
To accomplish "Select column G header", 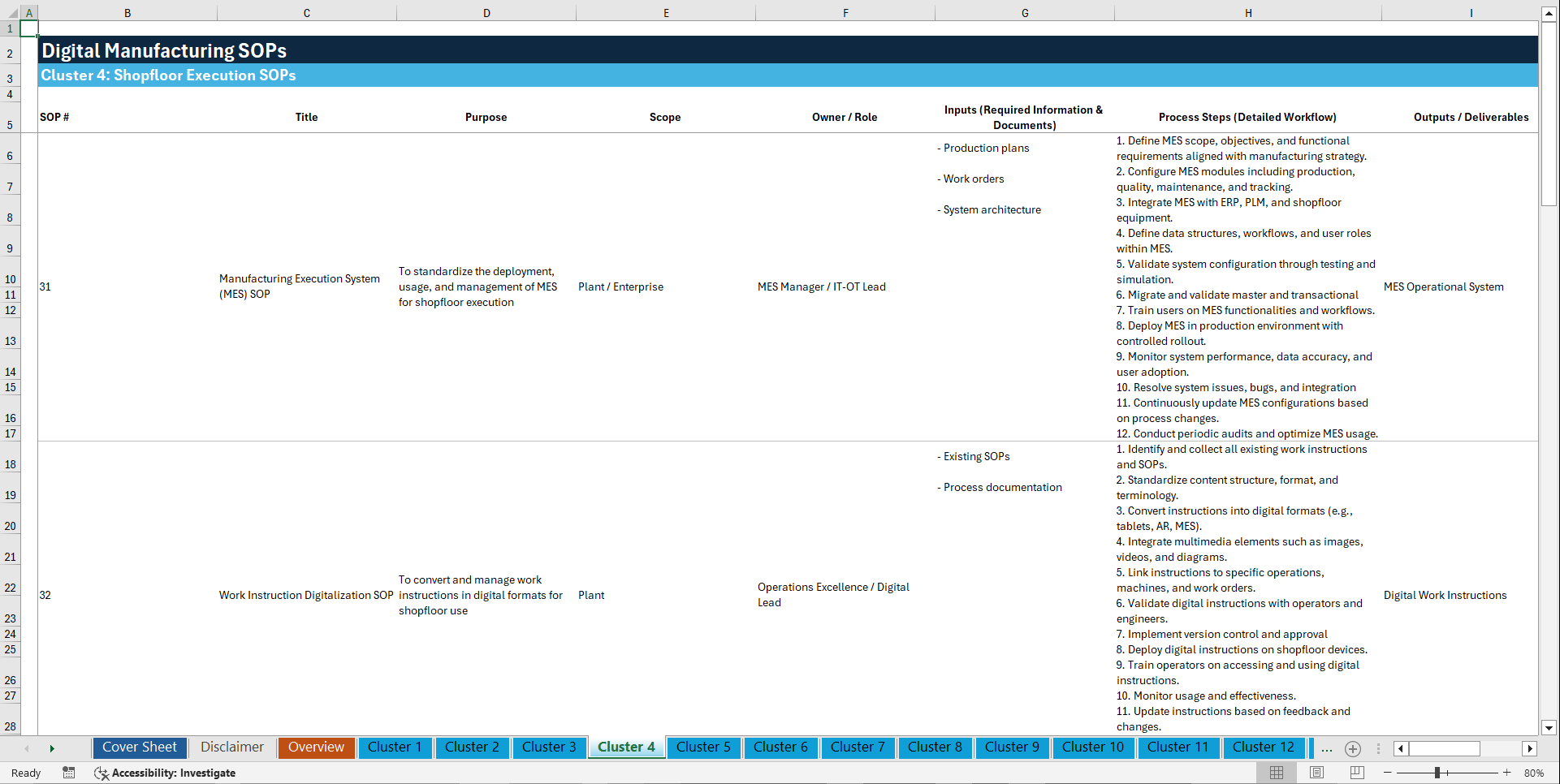I will click(x=1025, y=13).
